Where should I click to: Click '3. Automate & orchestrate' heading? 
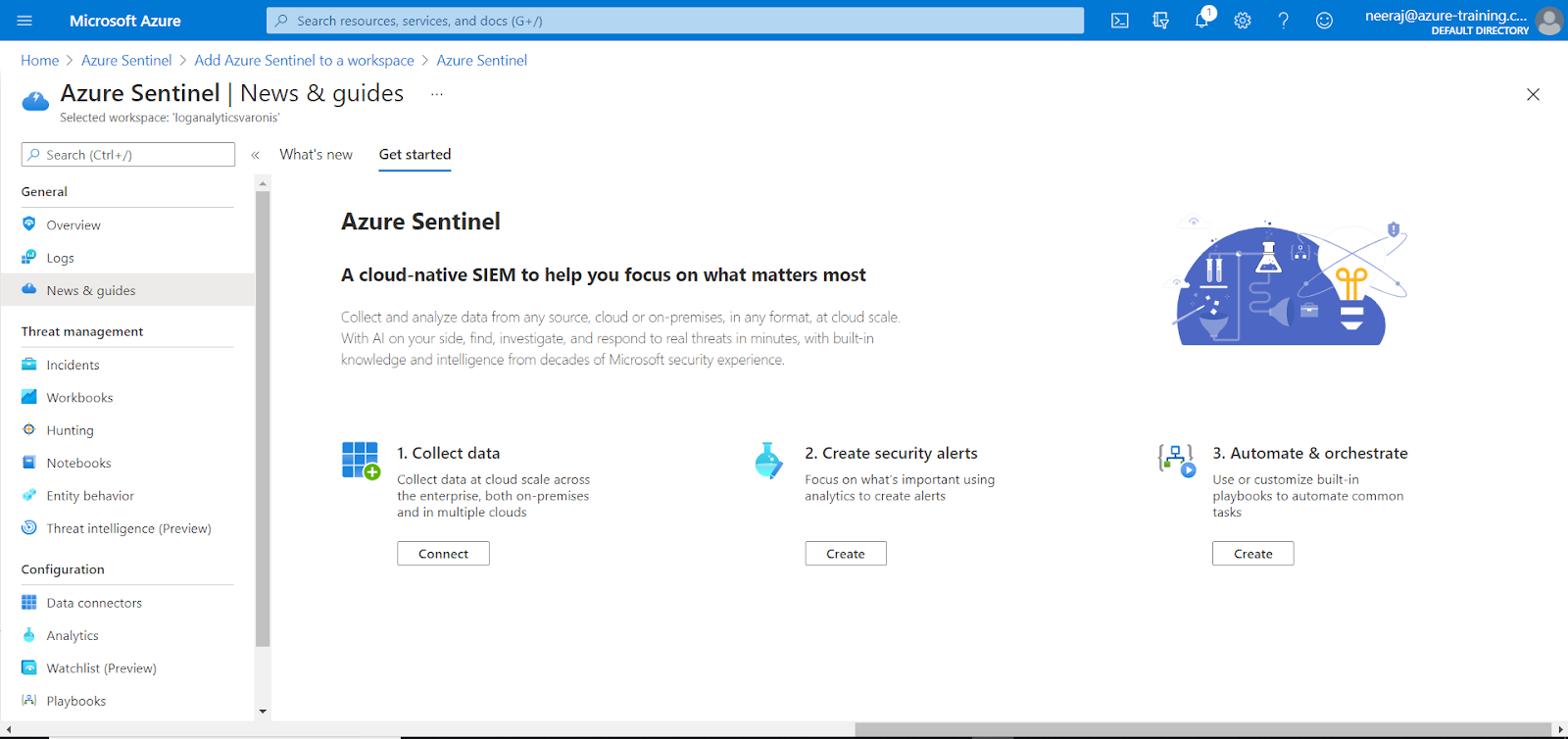coord(1310,453)
